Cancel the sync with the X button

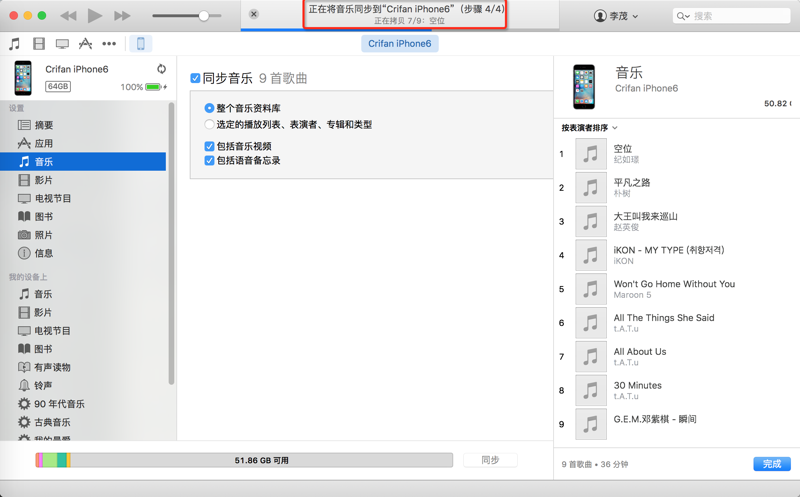254,14
